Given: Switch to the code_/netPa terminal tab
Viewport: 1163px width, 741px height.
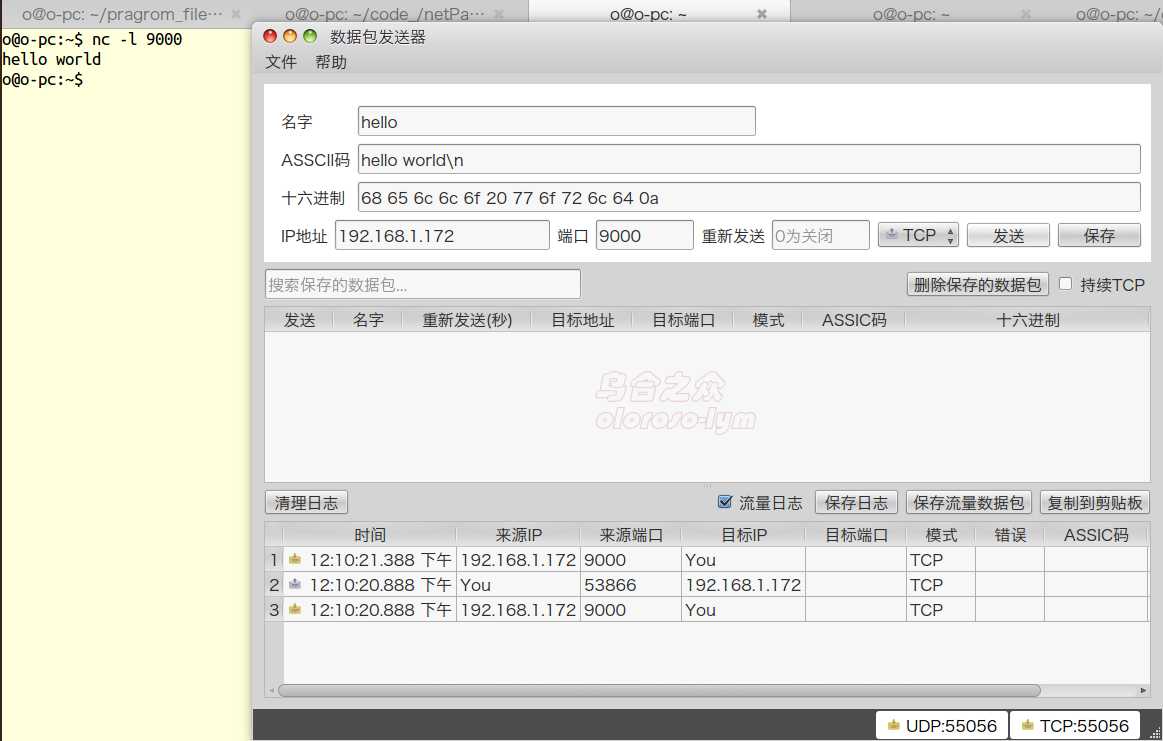Looking at the screenshot, I should tap(385, 14).
